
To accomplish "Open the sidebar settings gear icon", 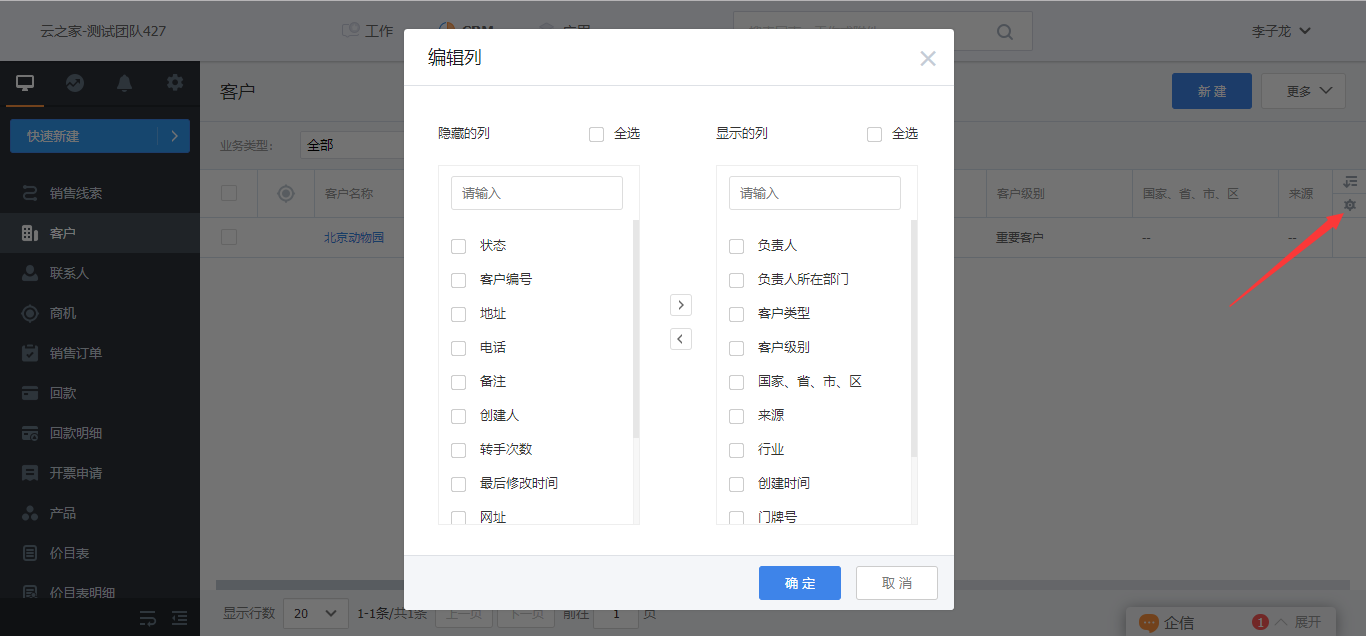I will [175, 83].
